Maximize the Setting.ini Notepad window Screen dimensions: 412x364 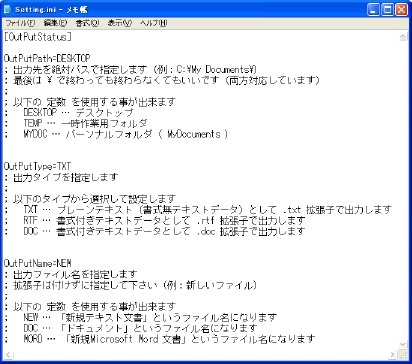387,9
